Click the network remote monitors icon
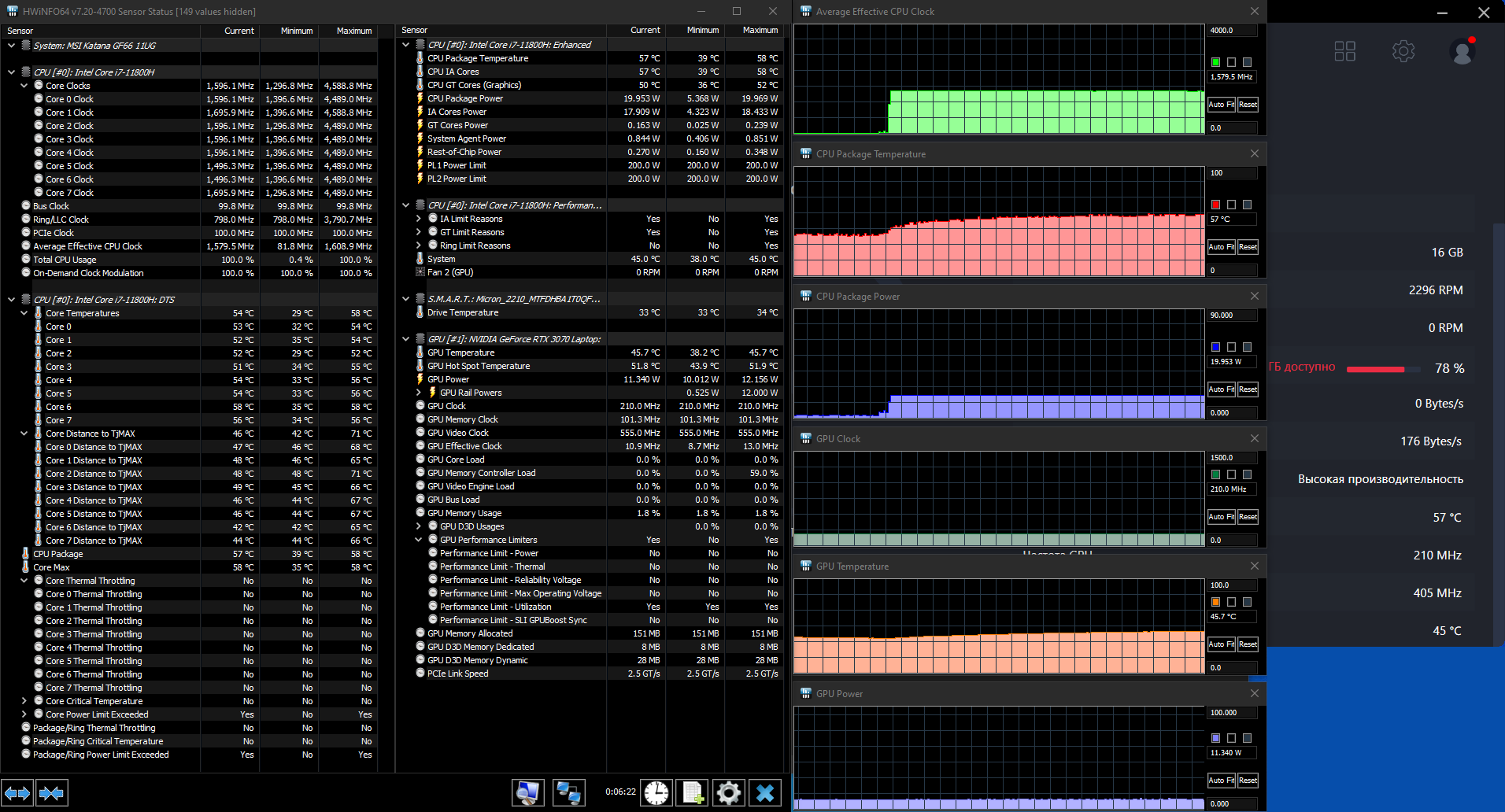This screenshot has width=1505, height=812. point(568,792)
